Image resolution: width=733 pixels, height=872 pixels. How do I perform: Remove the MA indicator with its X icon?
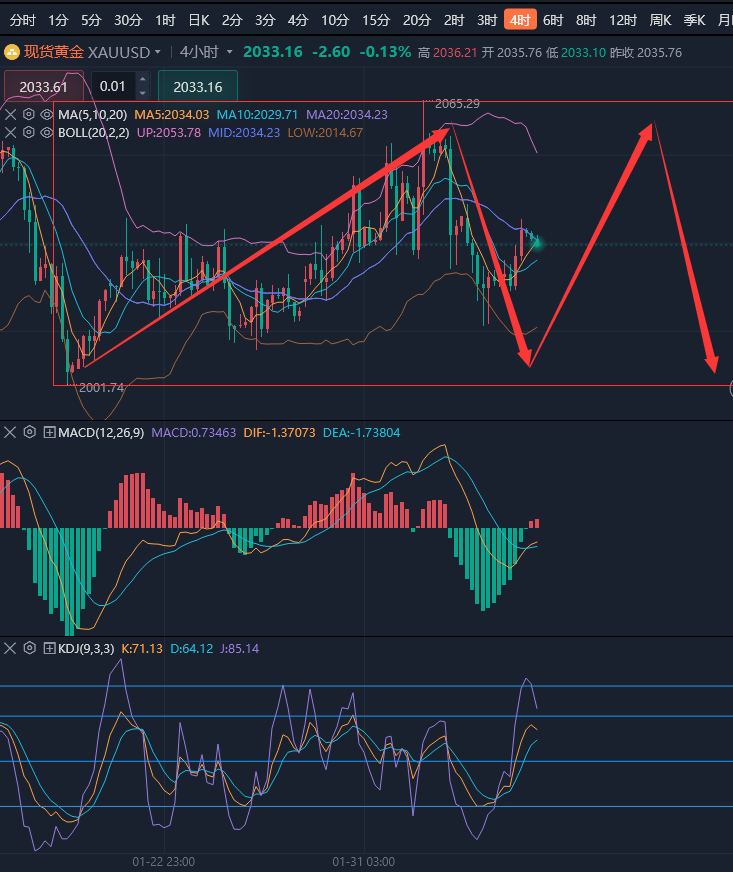[x=11, y=115]
